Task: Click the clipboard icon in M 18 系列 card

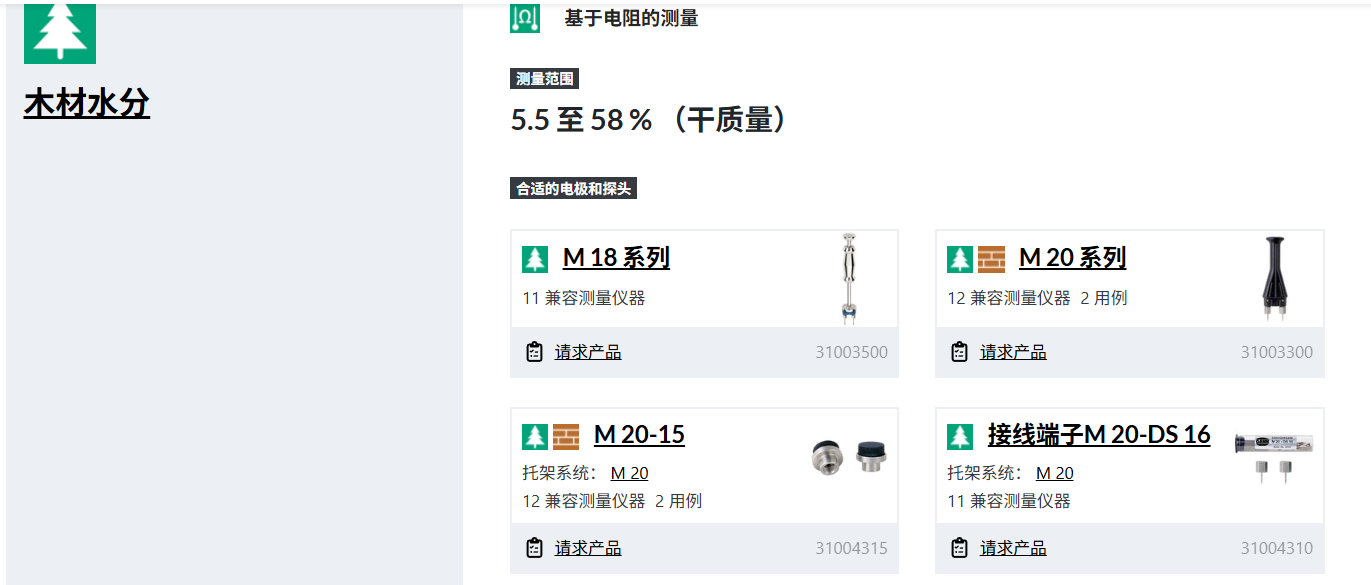Action: coord(534,352)
